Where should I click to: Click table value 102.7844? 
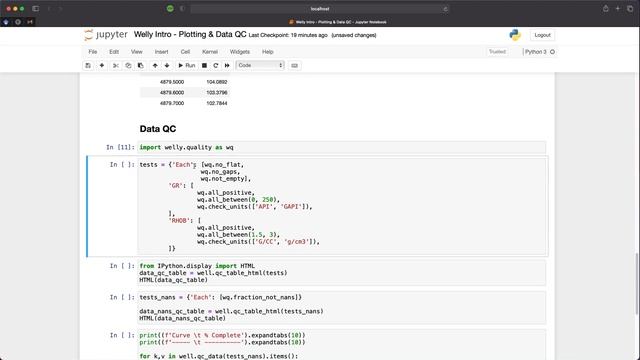click(x=217, y=103)
